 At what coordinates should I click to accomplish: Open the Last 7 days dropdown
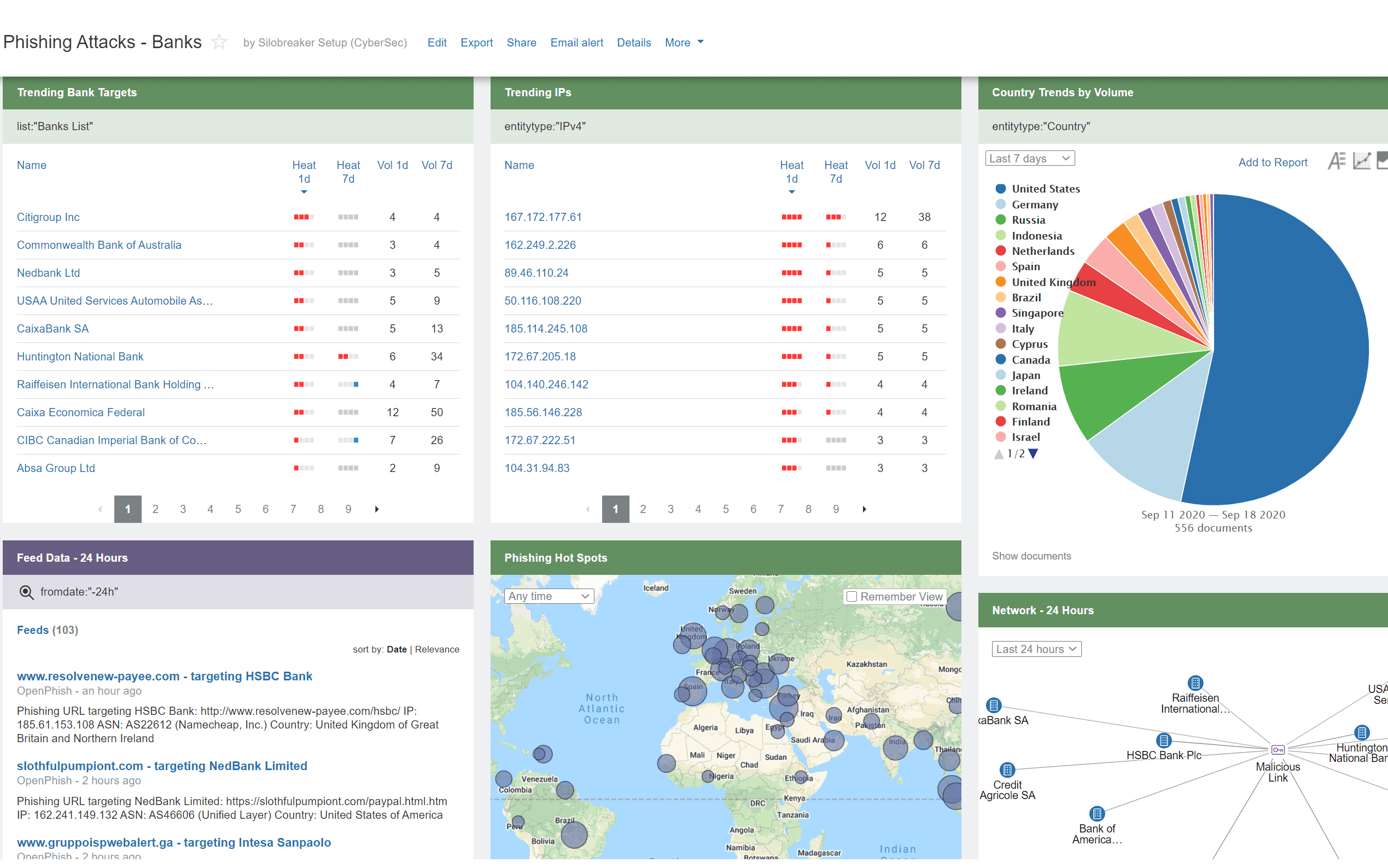tap(1030, 159)
